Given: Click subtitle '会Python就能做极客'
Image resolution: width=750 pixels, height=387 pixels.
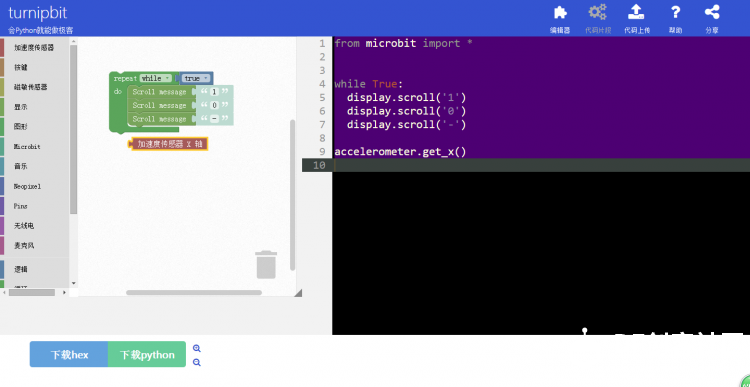Looking at the screenshot, I should click(x=41, y=31).
